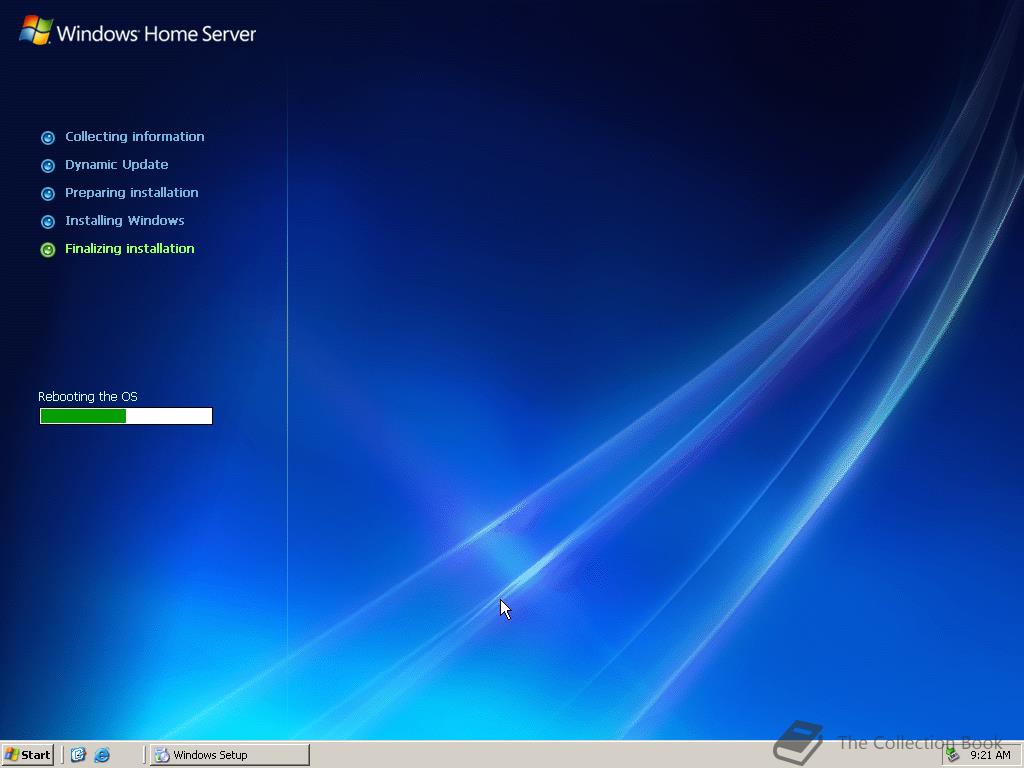This screenshot has height=768, width=1024.
Task: Select the Collecting information text
Action: [x=135, y=136]
